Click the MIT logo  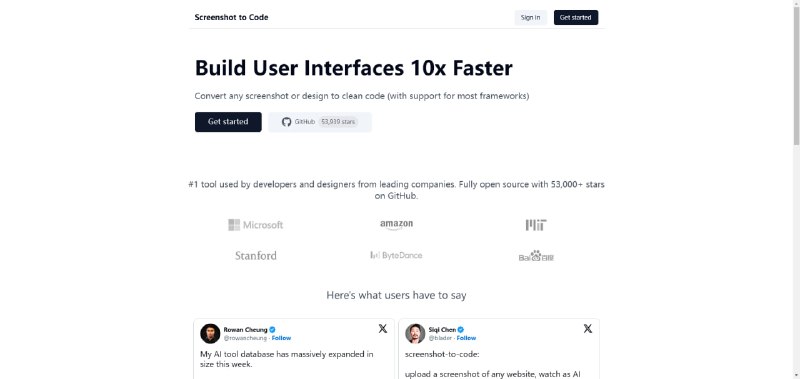pyautogui.click(x=536, y=225)
